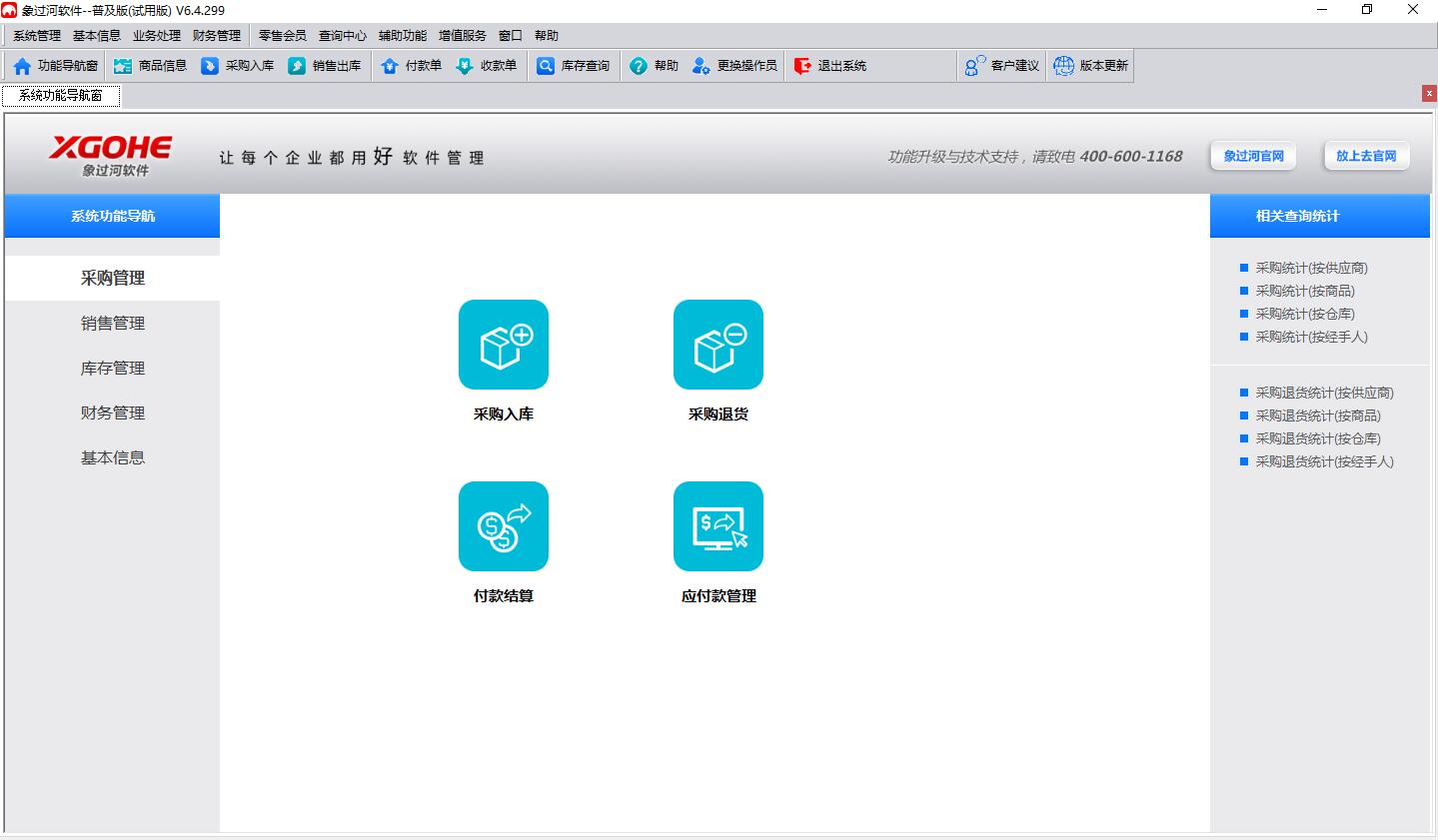Image resolution: width=1438 pixels, height=840 pixels.
Task: Select 采购管理 in the left navigation
Action: pyautogui.click(x=112, y=279)
